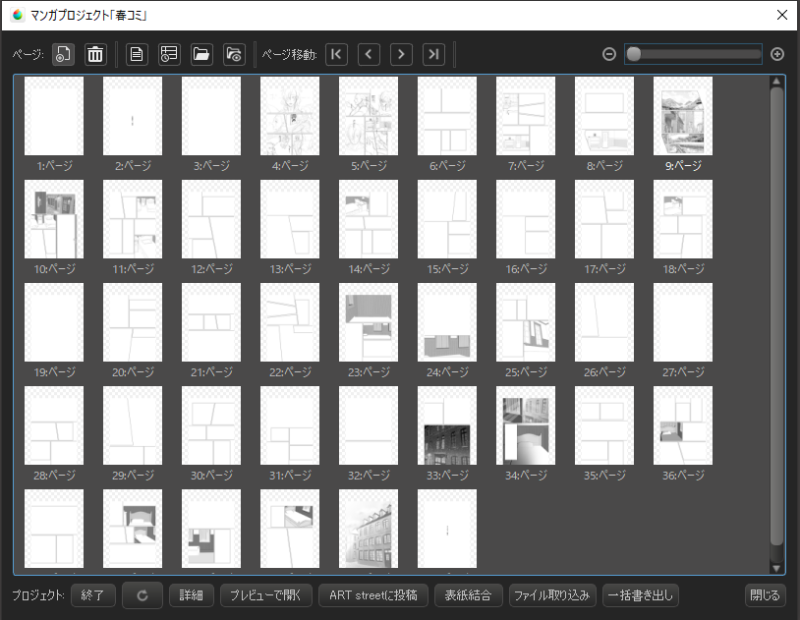Viewport: 800px width, 620px height.
Task: Select page 3 thumbnail
Action: coord(211,116)
